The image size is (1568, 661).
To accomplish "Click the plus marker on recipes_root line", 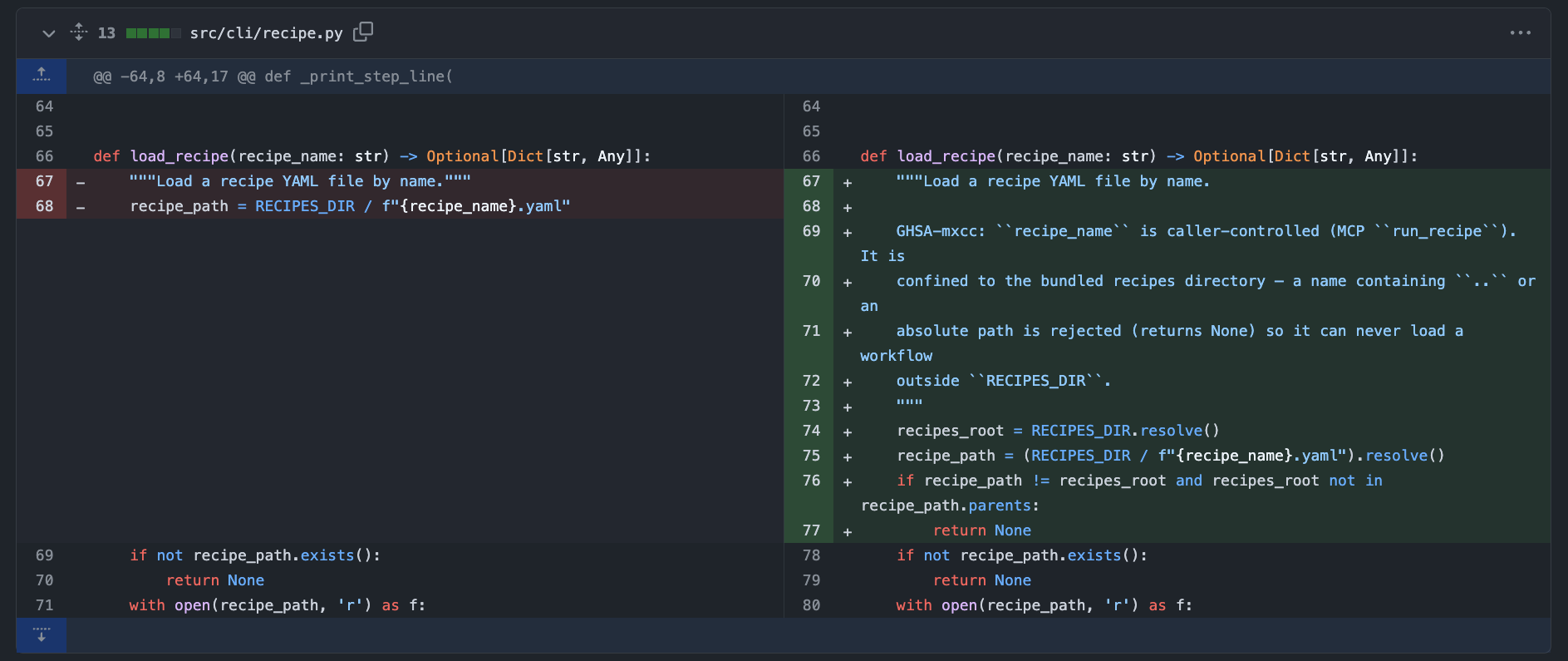I will 848,432.
